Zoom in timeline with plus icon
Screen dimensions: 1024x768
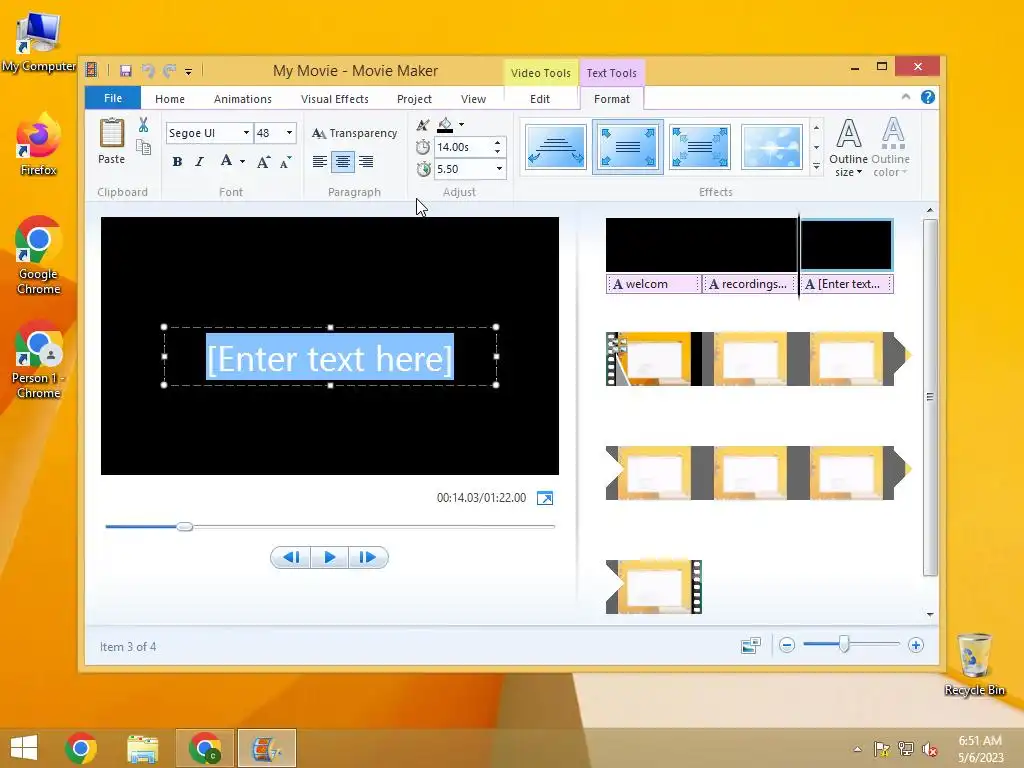tap(916, 645)
